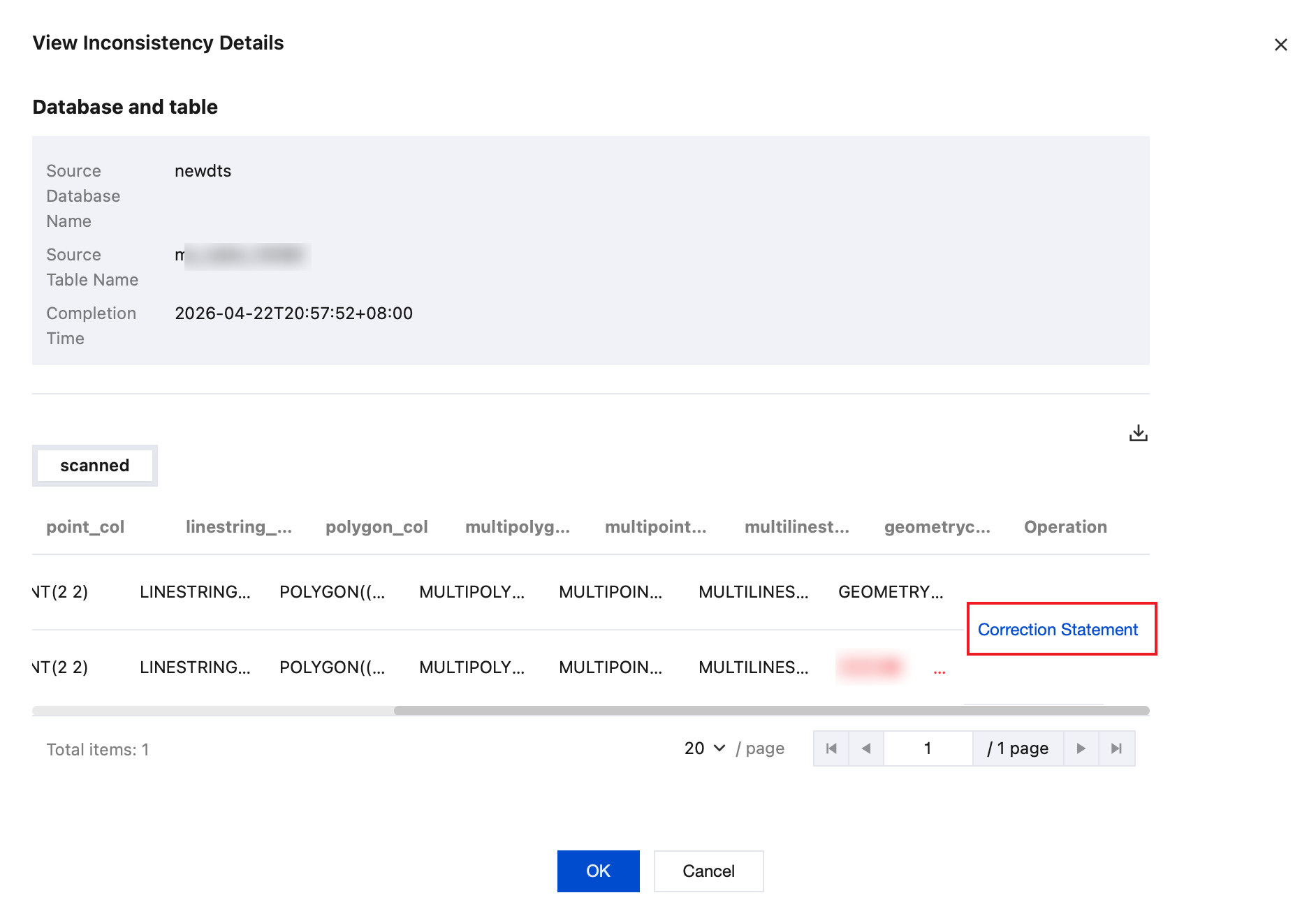
Task: Click the OK button
Action: coord(598,871)
